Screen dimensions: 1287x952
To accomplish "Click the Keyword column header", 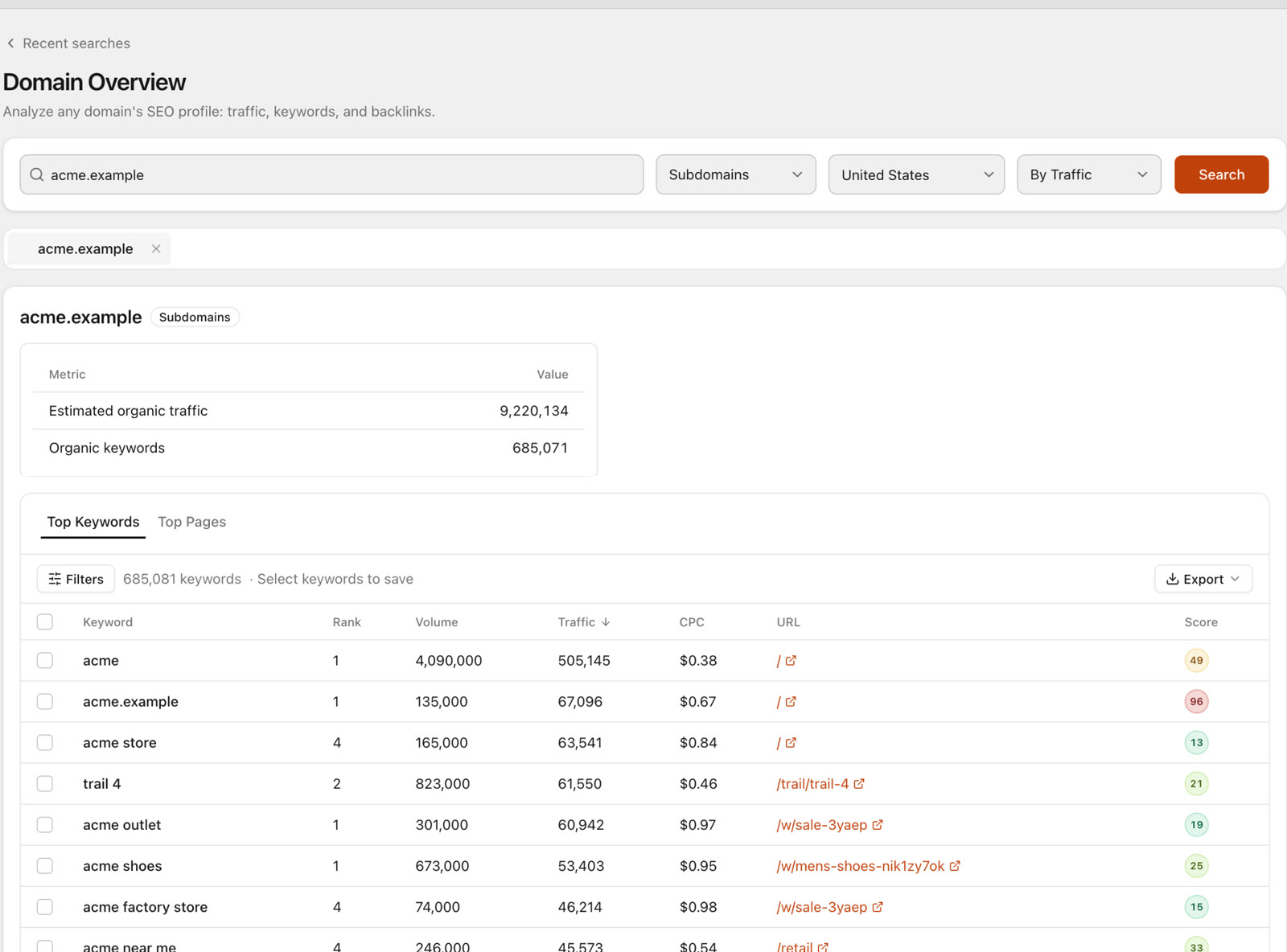I will tap(108, 622).
